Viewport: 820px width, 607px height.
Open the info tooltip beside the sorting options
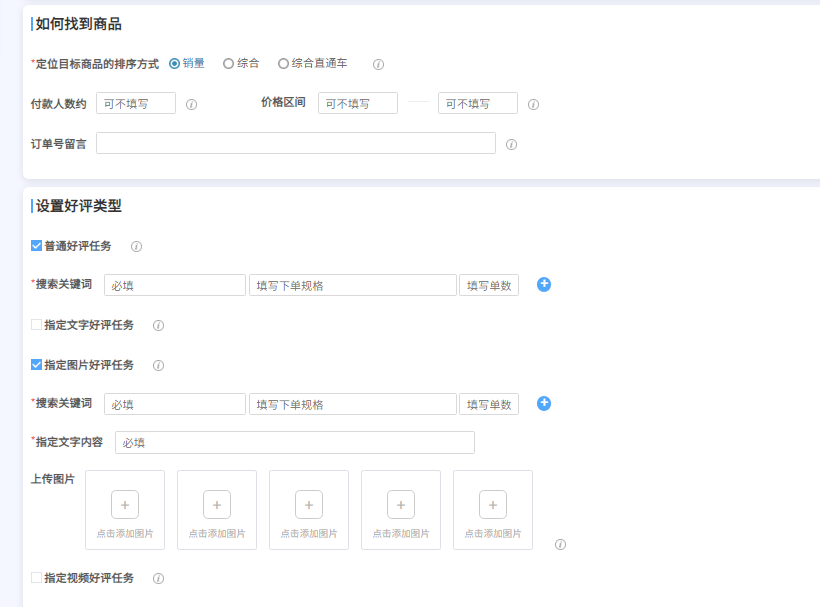pyautogui.click(x=378, y=62)
